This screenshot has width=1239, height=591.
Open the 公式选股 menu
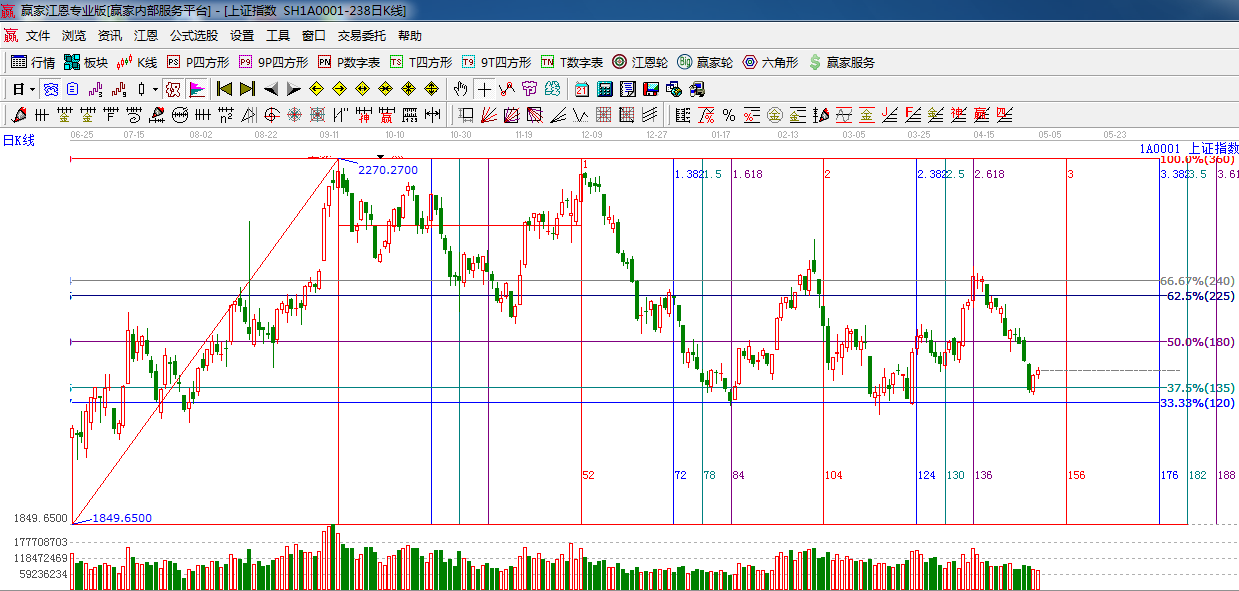[x=193, y=35]
